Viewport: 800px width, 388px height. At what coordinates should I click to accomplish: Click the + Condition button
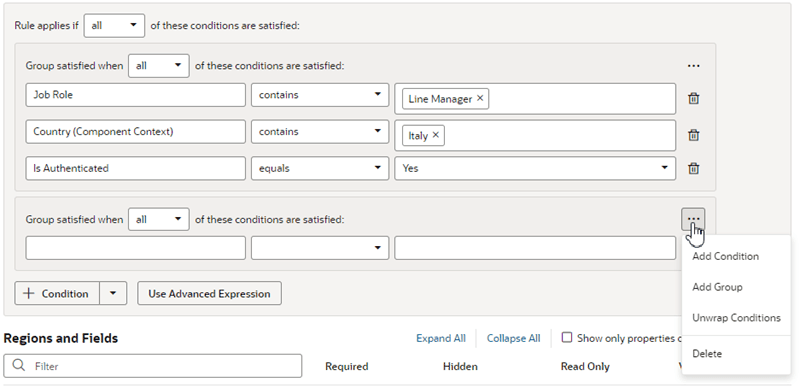pyautogui.click(x=57, y=293)
